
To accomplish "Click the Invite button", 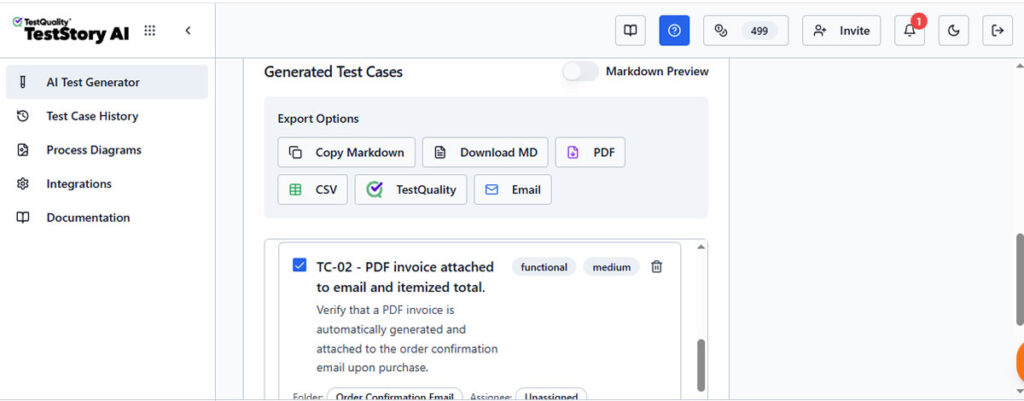I will pos(842,31).
